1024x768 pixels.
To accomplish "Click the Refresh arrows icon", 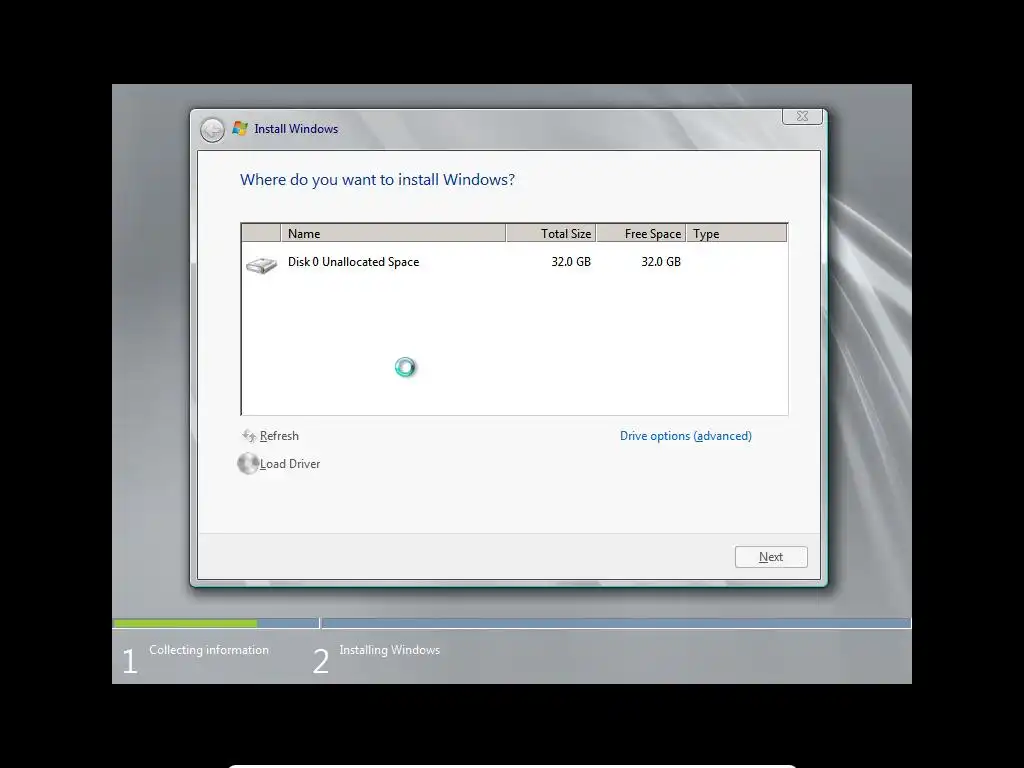I will tap(249, 436).
